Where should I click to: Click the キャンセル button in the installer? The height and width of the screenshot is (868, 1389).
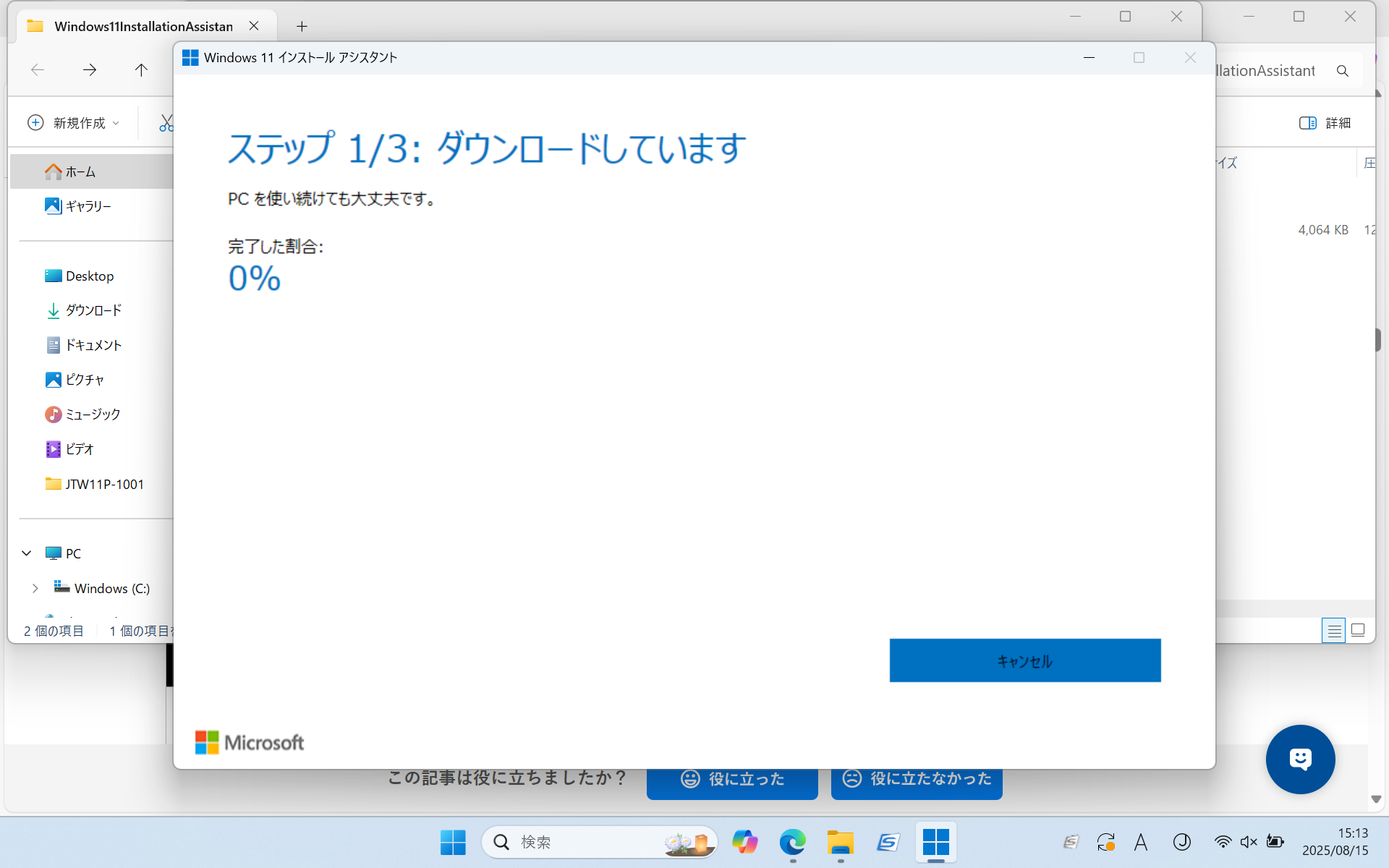[1024, 660]
